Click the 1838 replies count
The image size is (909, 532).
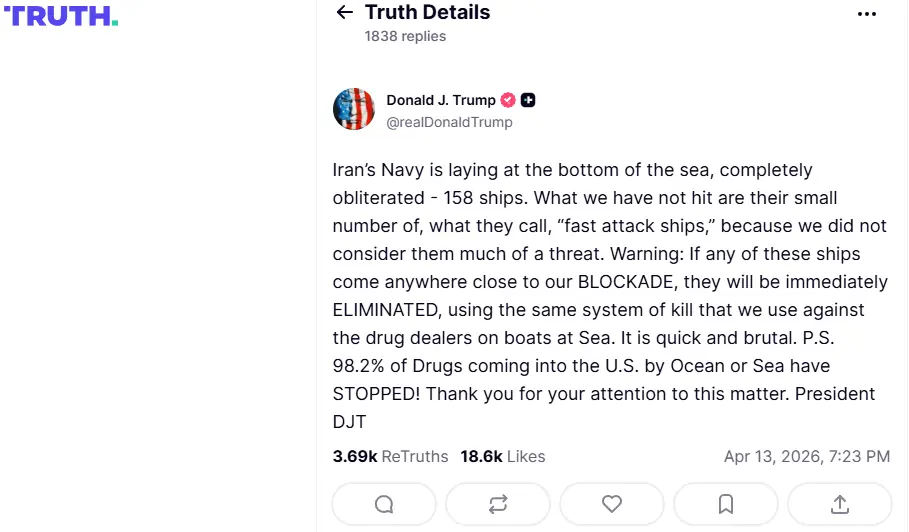[x=405, y=36]
